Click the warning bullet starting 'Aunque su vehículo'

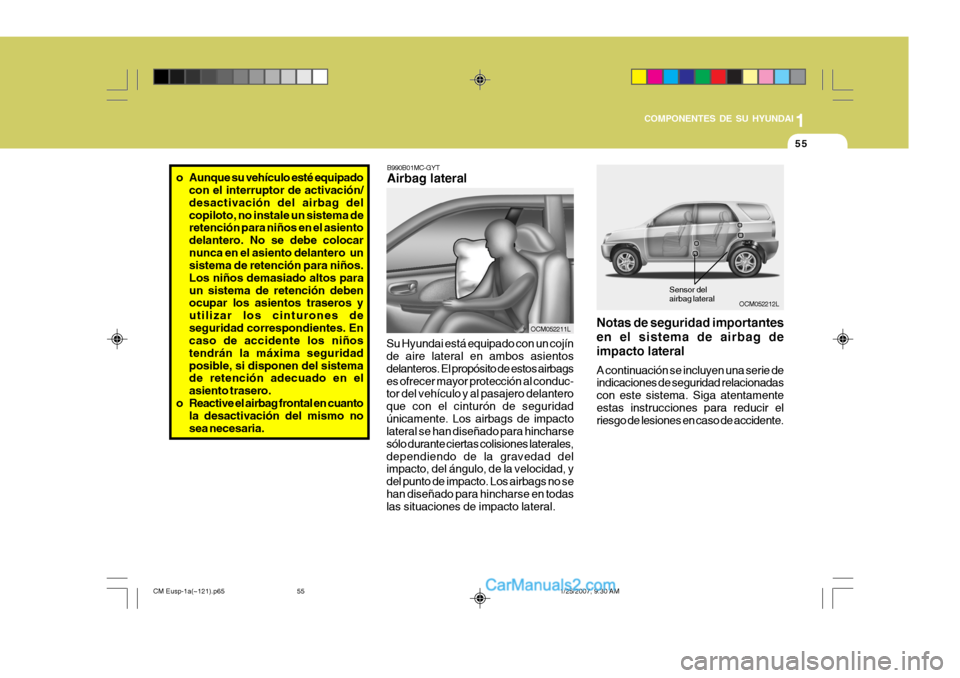pyautogui.click(x=270, y=284)
